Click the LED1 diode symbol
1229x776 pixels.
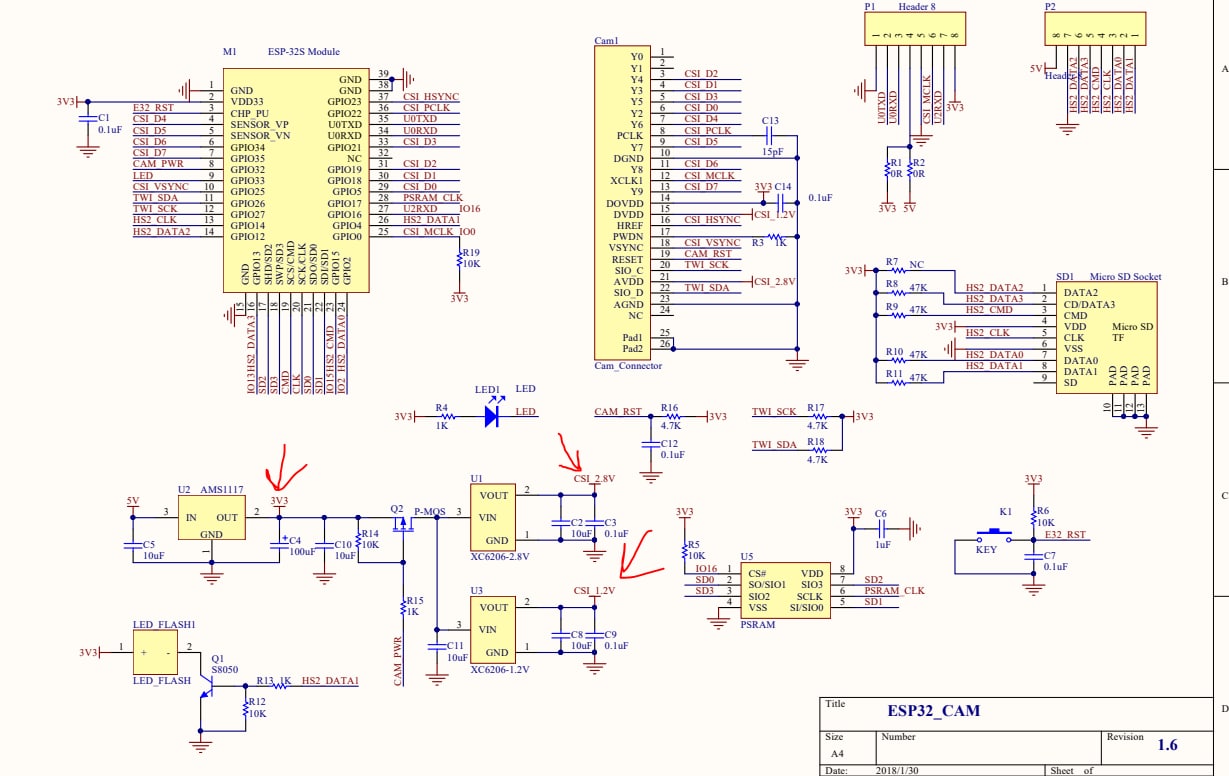click(x=492, y=415)
